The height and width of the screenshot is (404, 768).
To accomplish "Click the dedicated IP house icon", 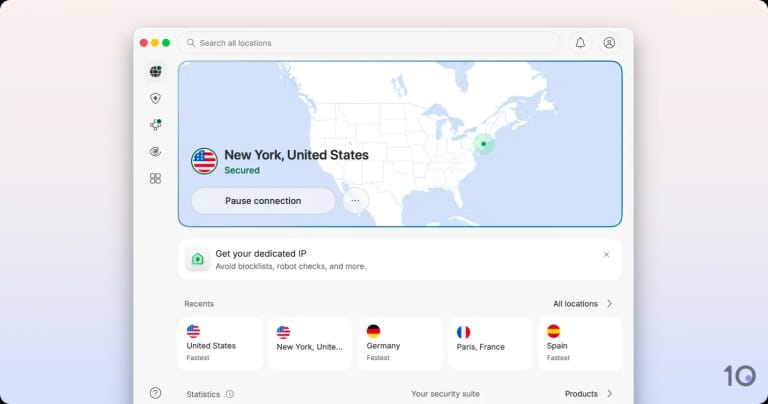I will (197, 259).
